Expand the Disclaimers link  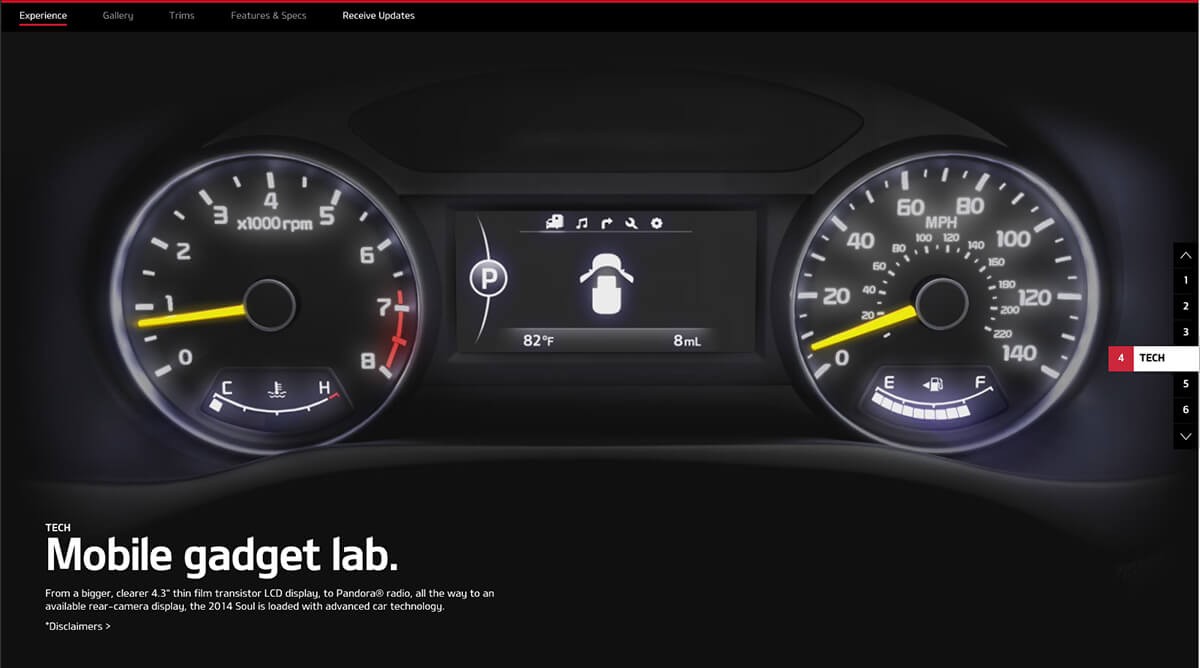[x=78, y=627]
